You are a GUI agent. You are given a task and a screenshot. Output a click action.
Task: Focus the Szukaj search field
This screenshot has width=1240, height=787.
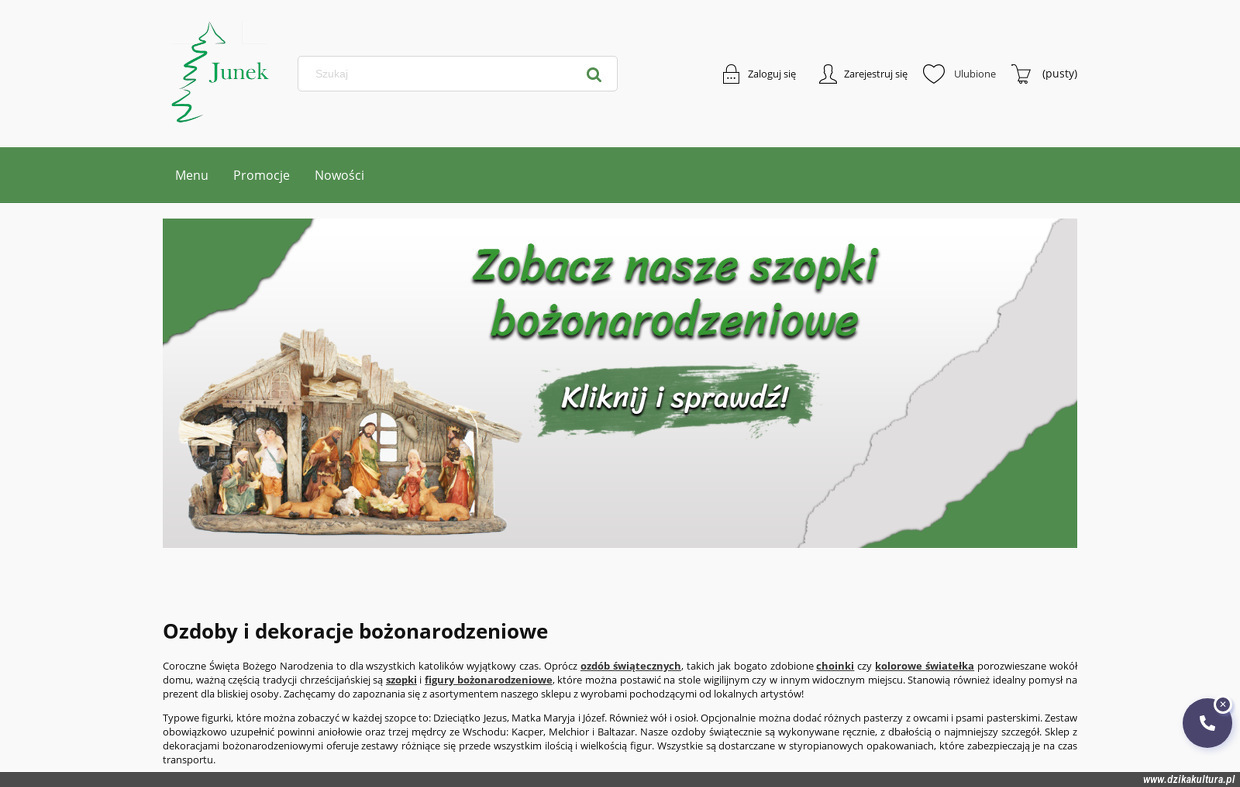point(457,74)
